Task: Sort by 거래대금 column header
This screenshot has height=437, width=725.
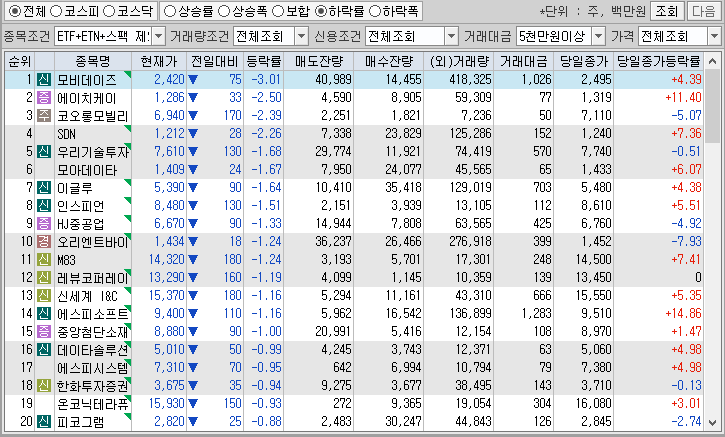Action: pos(523,61)
